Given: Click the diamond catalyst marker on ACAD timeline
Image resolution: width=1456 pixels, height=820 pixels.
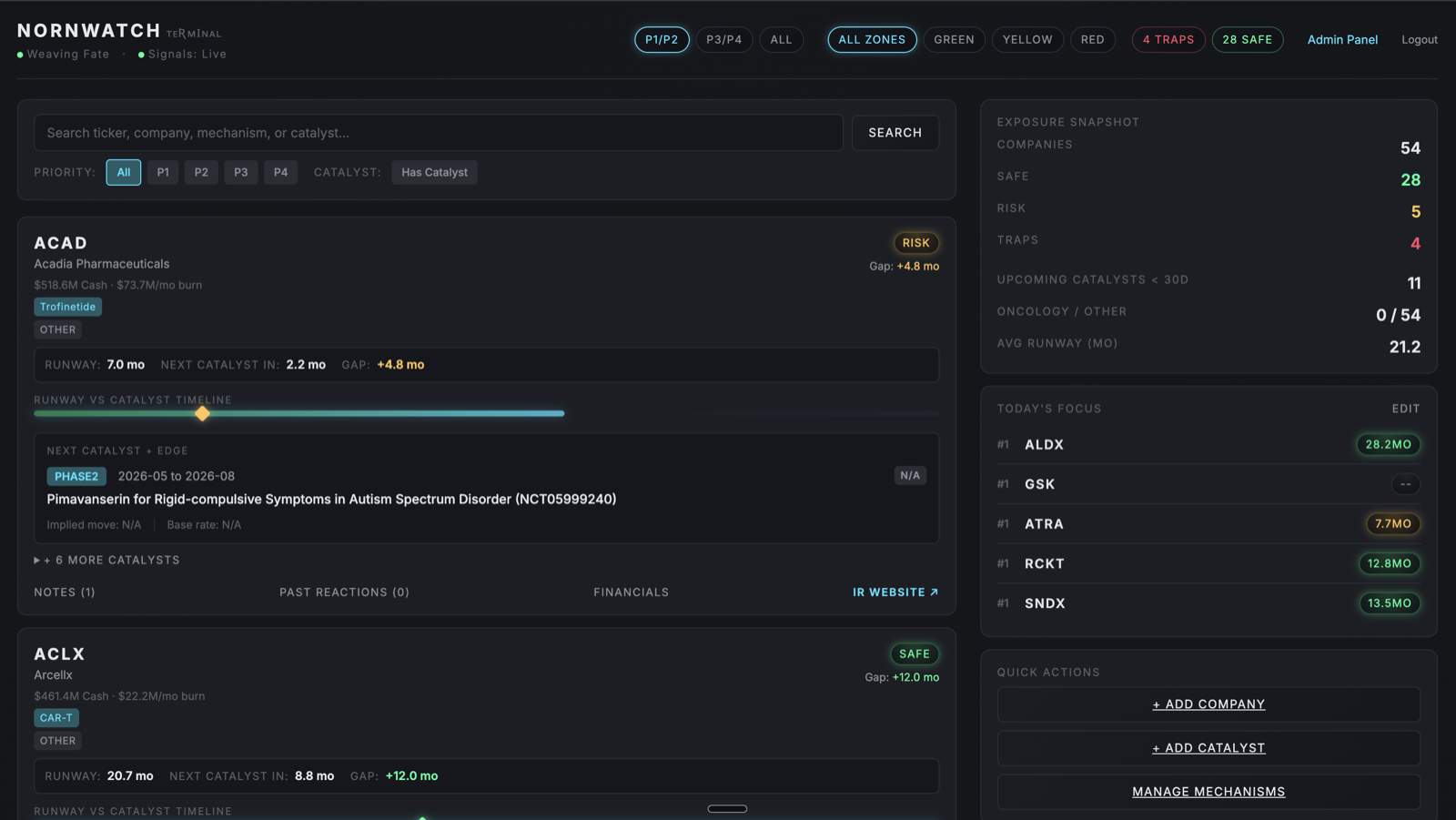Looking at the screenshot, I should [x=202, y=413].
